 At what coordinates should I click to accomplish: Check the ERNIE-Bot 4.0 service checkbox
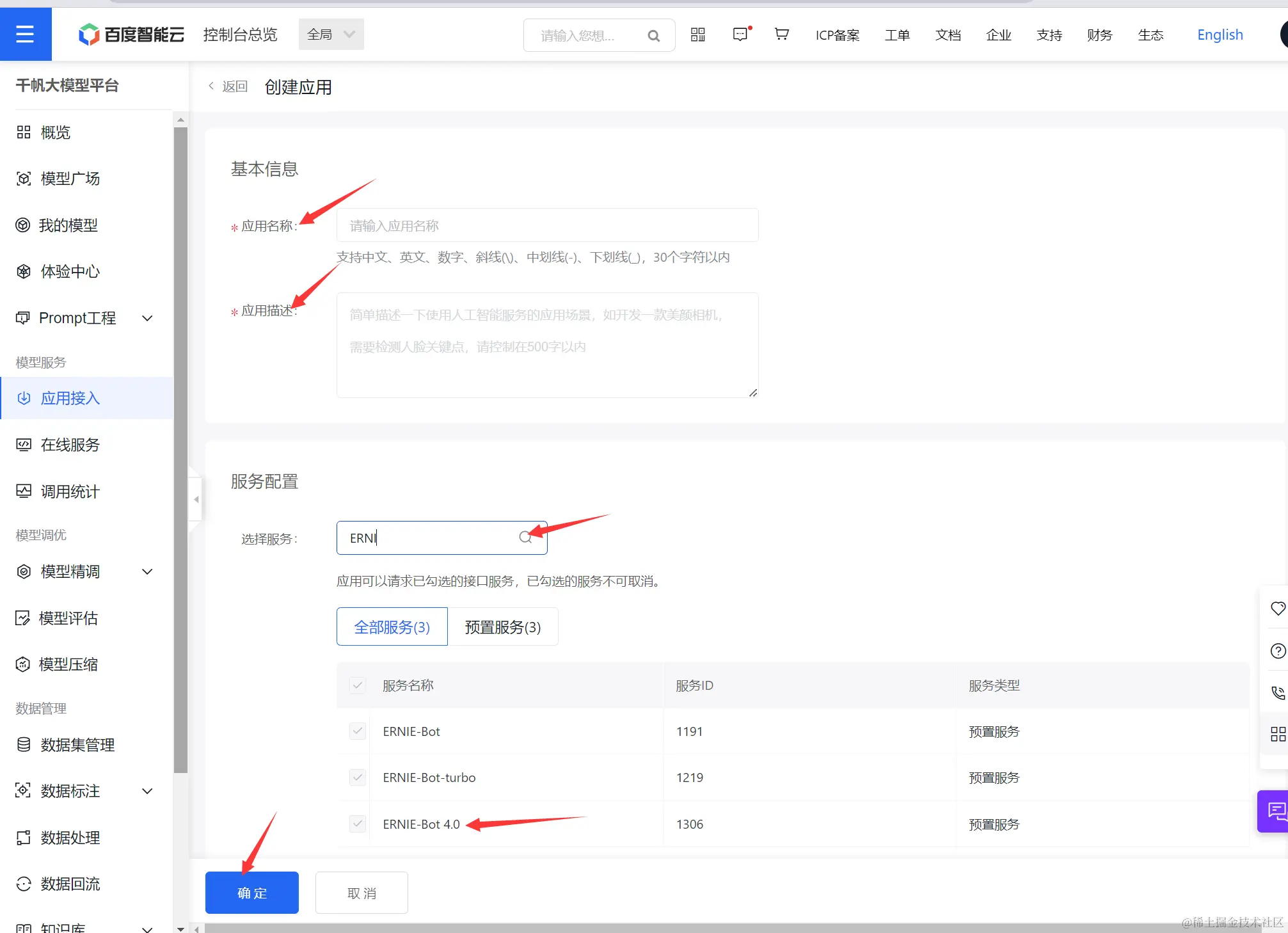(356, 824)
